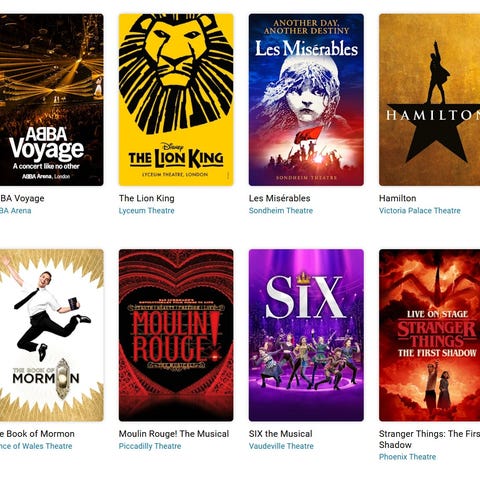Click the title text The Lion King
Viewport: 480px width, 480px height.
point(147,198)
